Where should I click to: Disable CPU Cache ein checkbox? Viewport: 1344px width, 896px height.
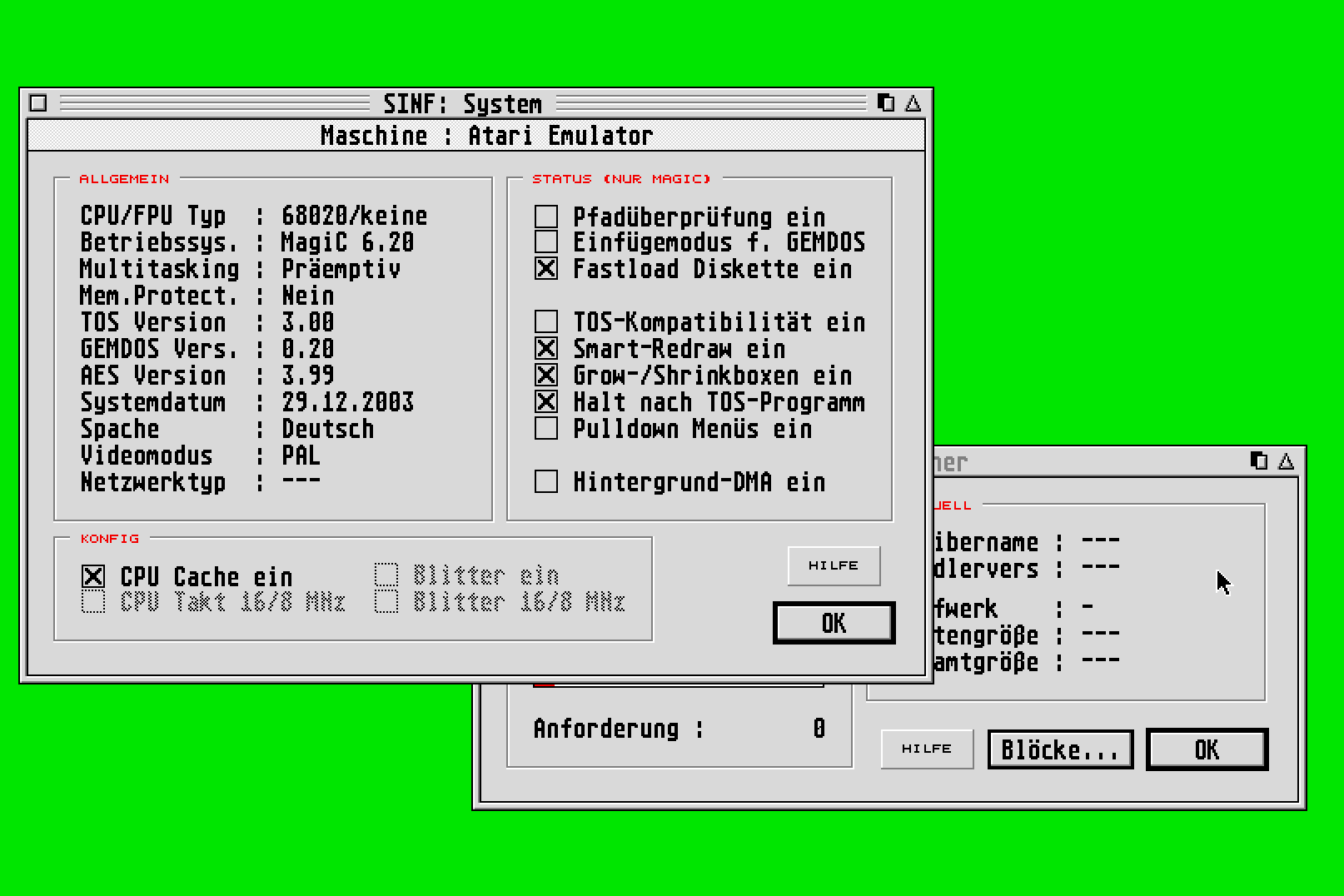pyautogui.click(x=93, y=576)
